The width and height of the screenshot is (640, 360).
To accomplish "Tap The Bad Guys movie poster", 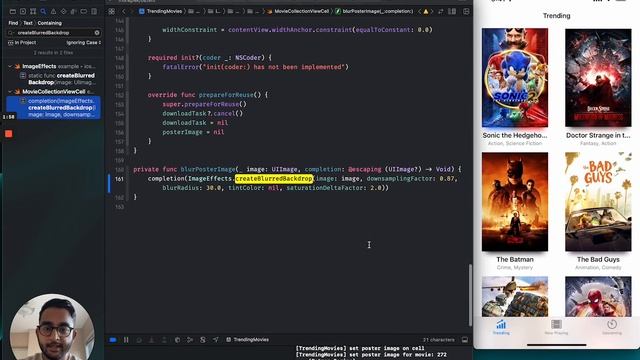I will click(x=598, y=202).
